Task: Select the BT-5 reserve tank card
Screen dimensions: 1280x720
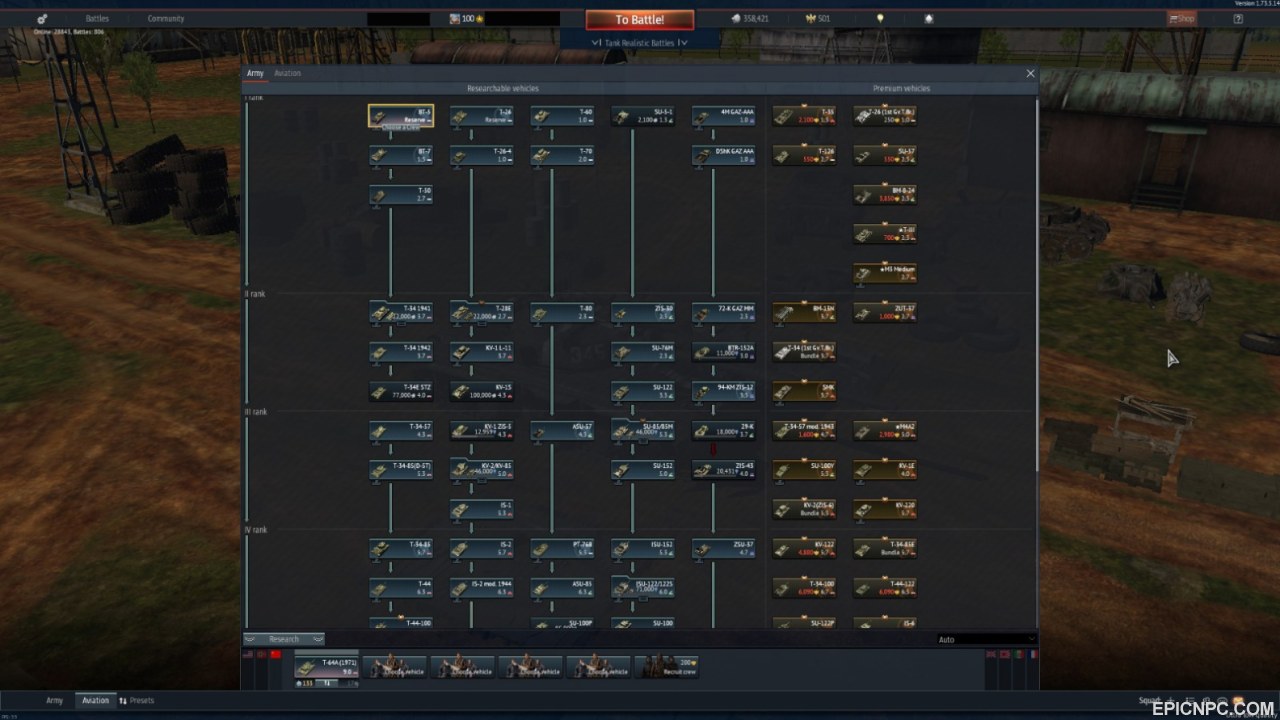Action: click(x=401, y=116)
